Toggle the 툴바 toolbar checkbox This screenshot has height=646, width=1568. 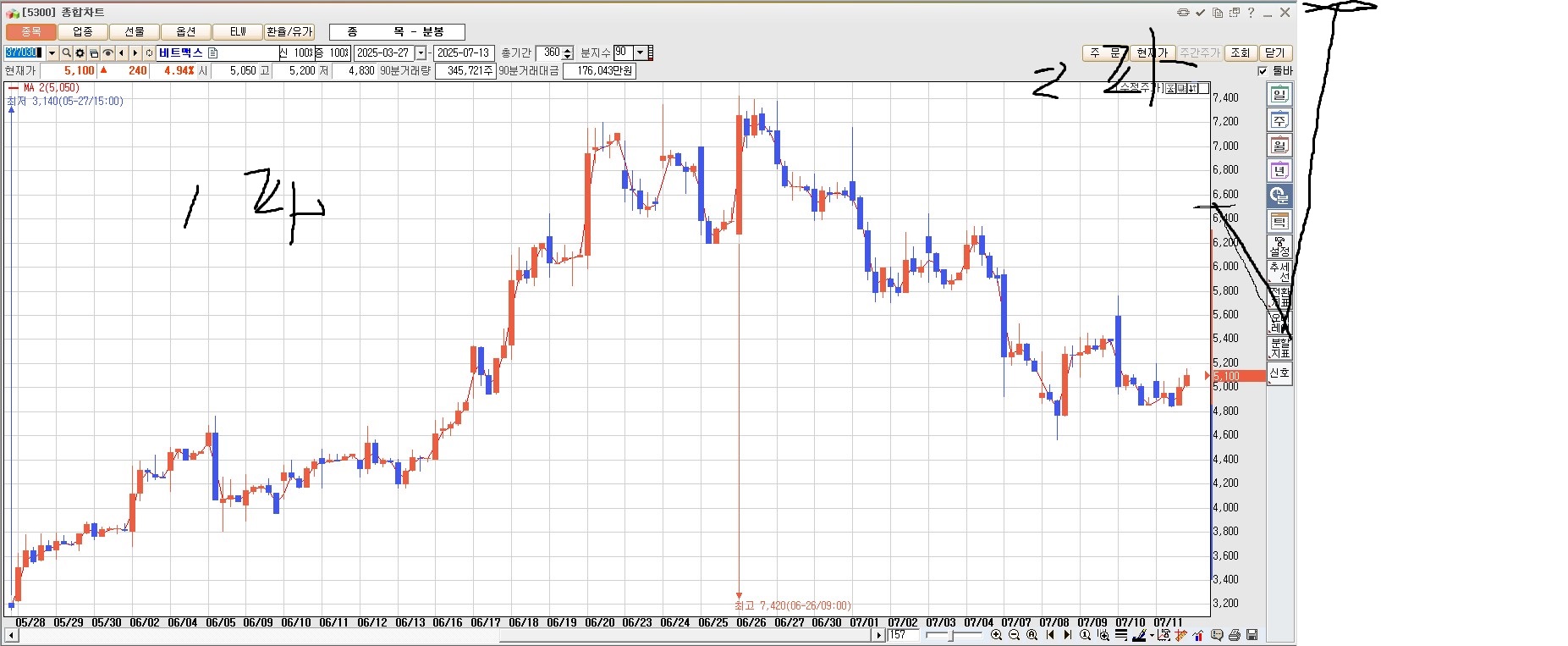coord(1263,71)
